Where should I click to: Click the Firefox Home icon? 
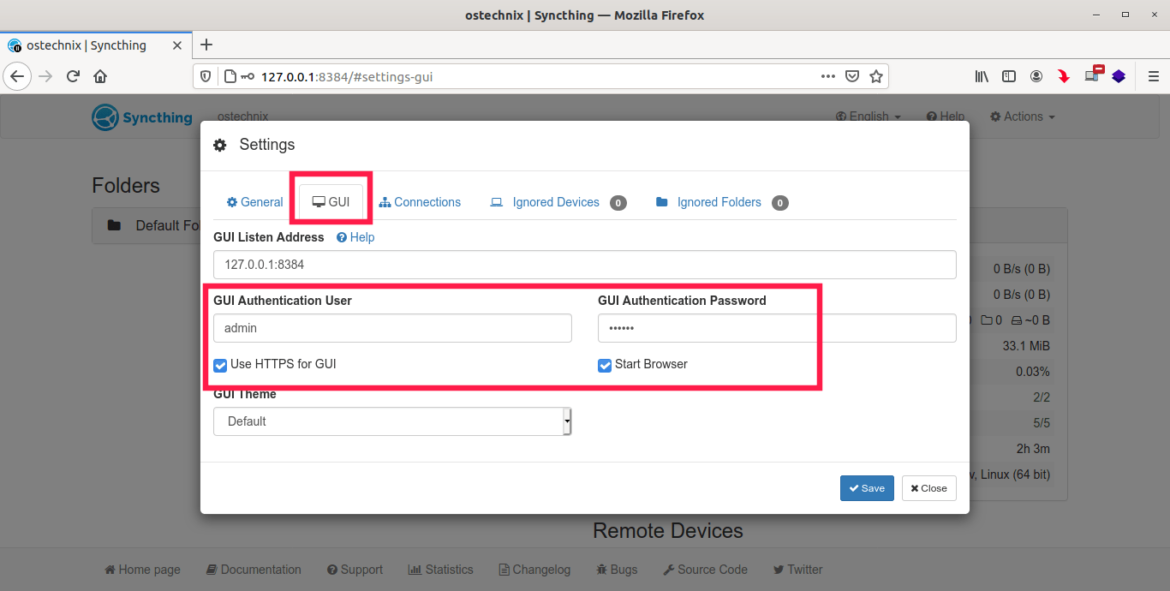(x=101, y=76)
